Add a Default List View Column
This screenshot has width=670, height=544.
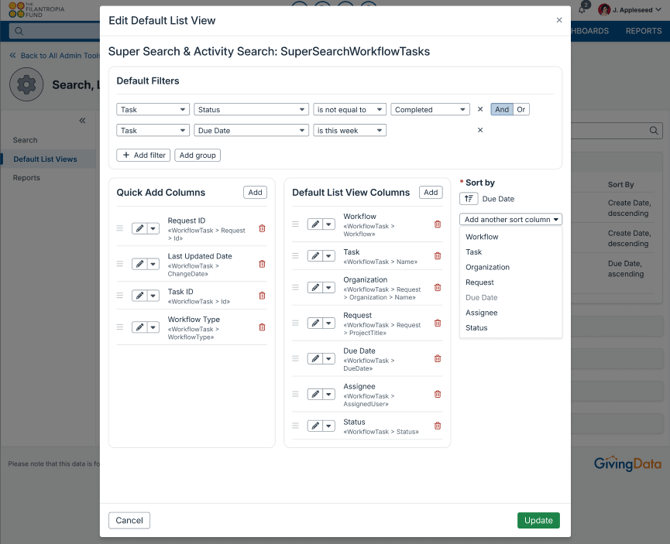point(431,192)
